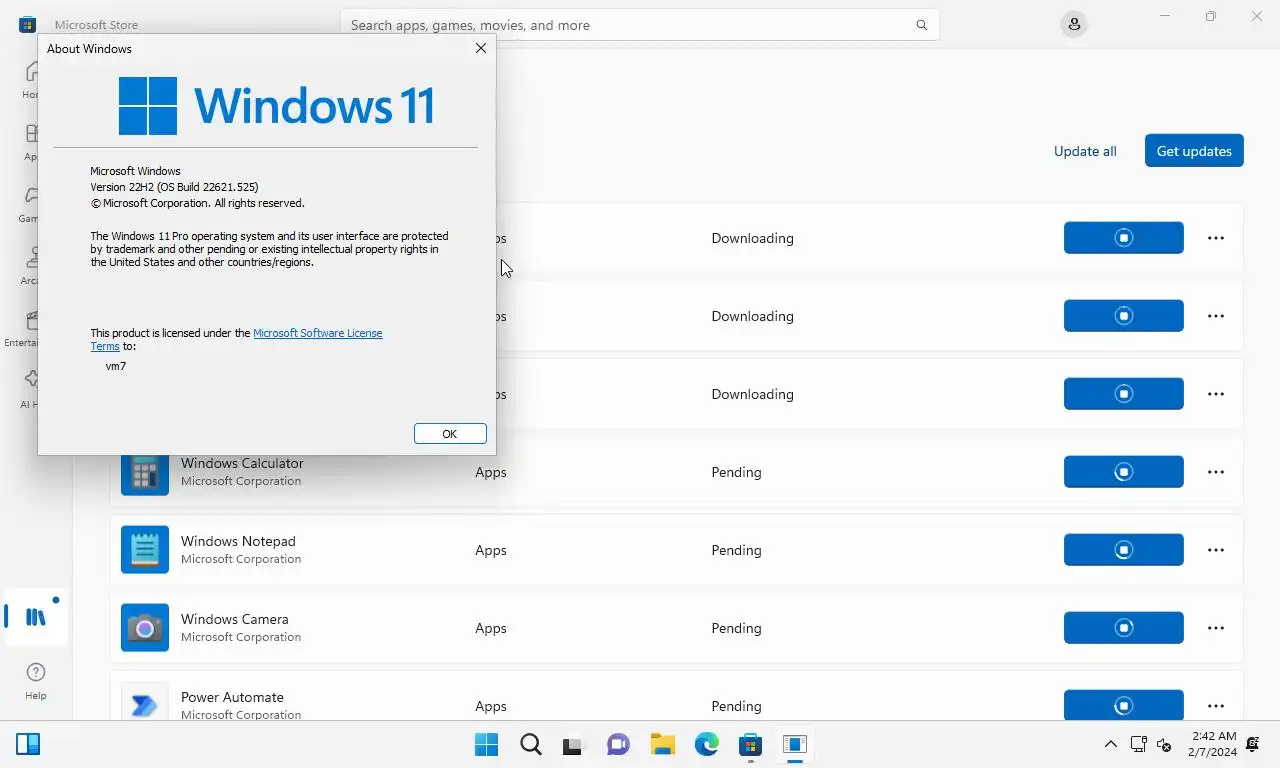This screenshot has width=1280, height=768.
Task: Open the Widgets icon on the taskbar
Action: click(28, 744)
